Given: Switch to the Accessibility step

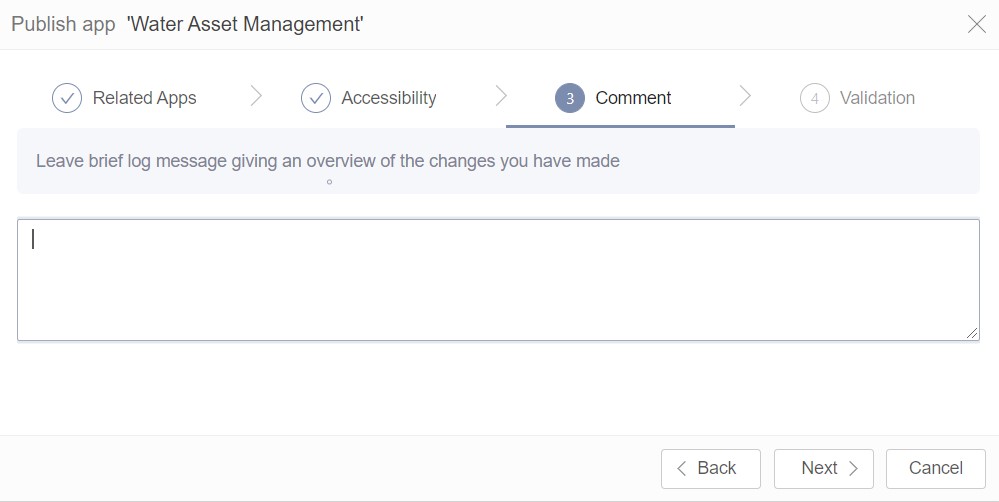Looking at the screenshot, I should pyautogui.click(x=388, y=98).
